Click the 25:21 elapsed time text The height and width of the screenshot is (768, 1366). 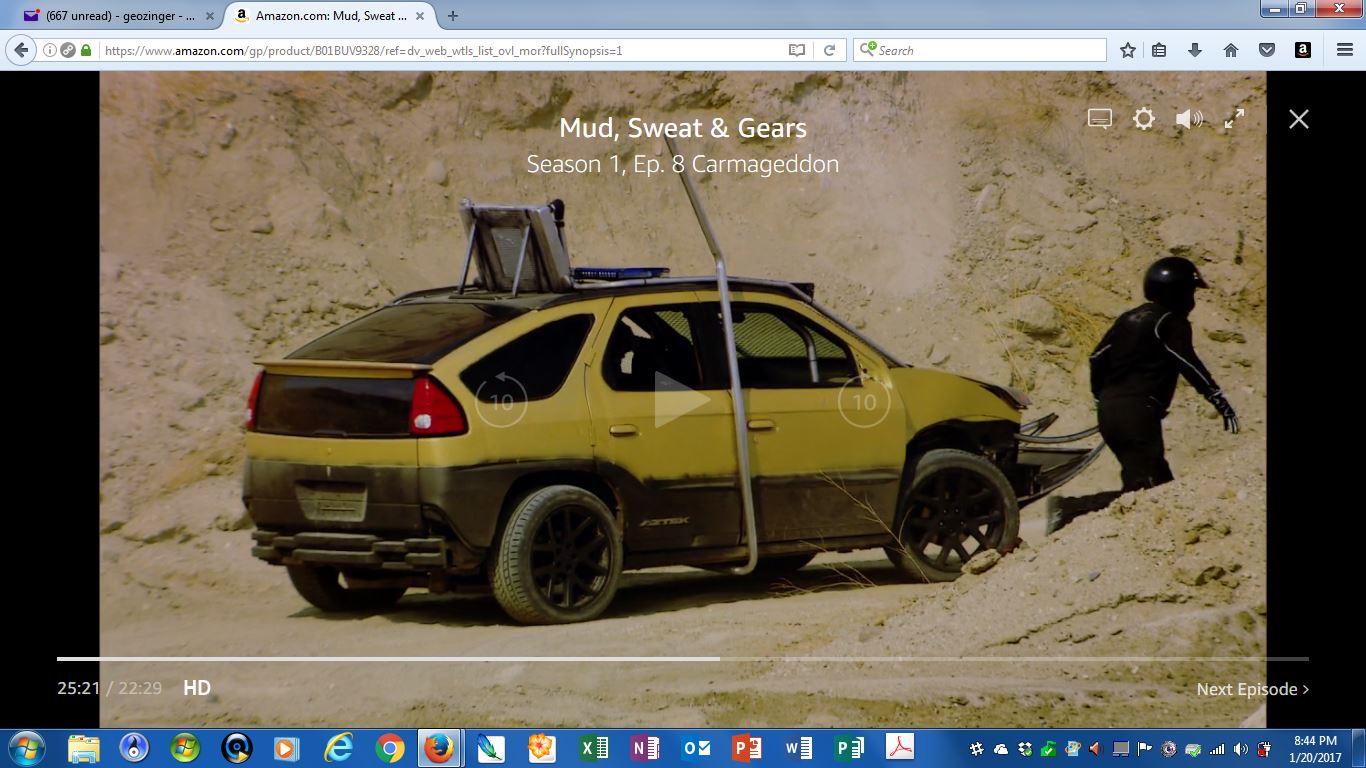pyautogui.click(x=78, y=688)
